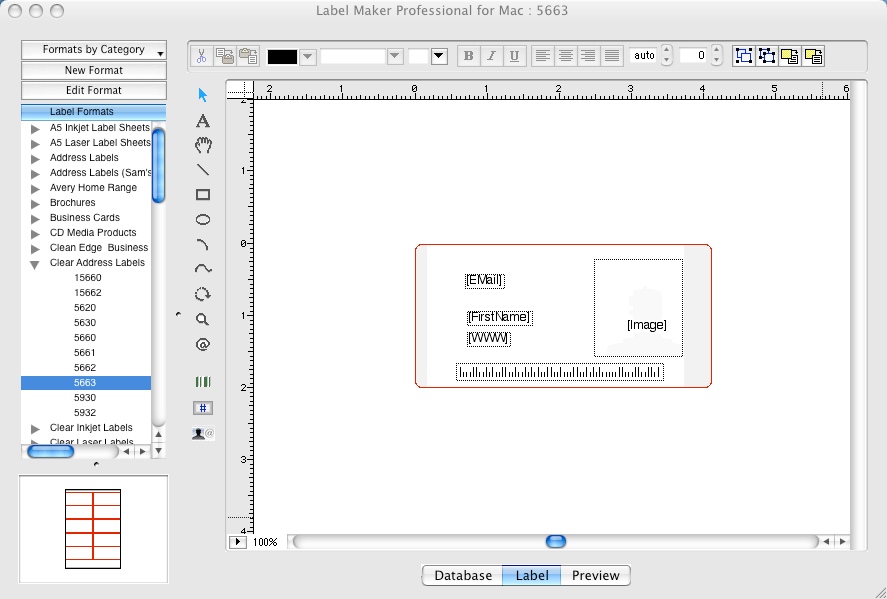Toggle italic text formatting
The width and height of the screenshot is (887, 599).
(x=491, y=55)
